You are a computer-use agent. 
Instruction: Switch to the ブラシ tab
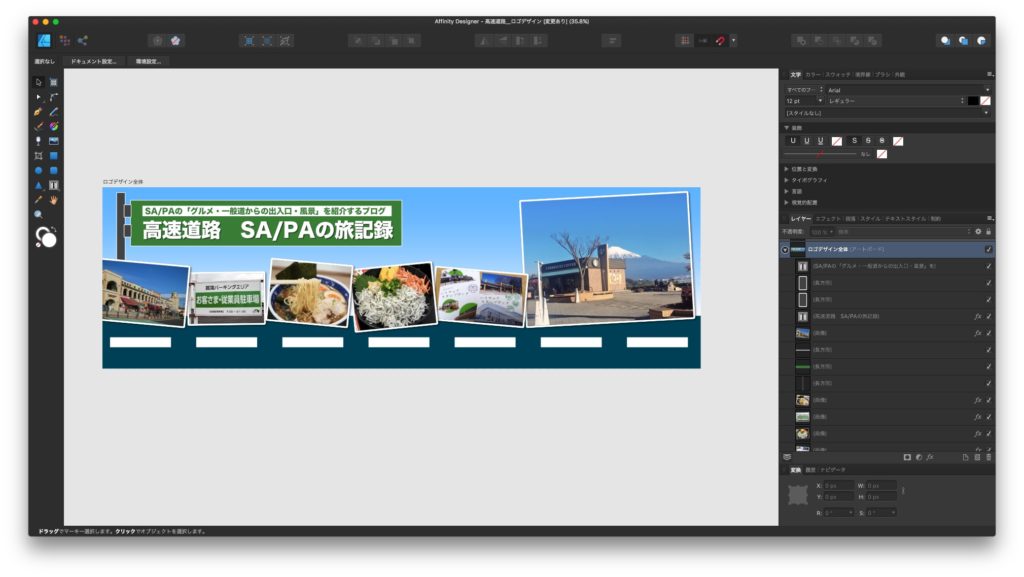click(882, 74)
